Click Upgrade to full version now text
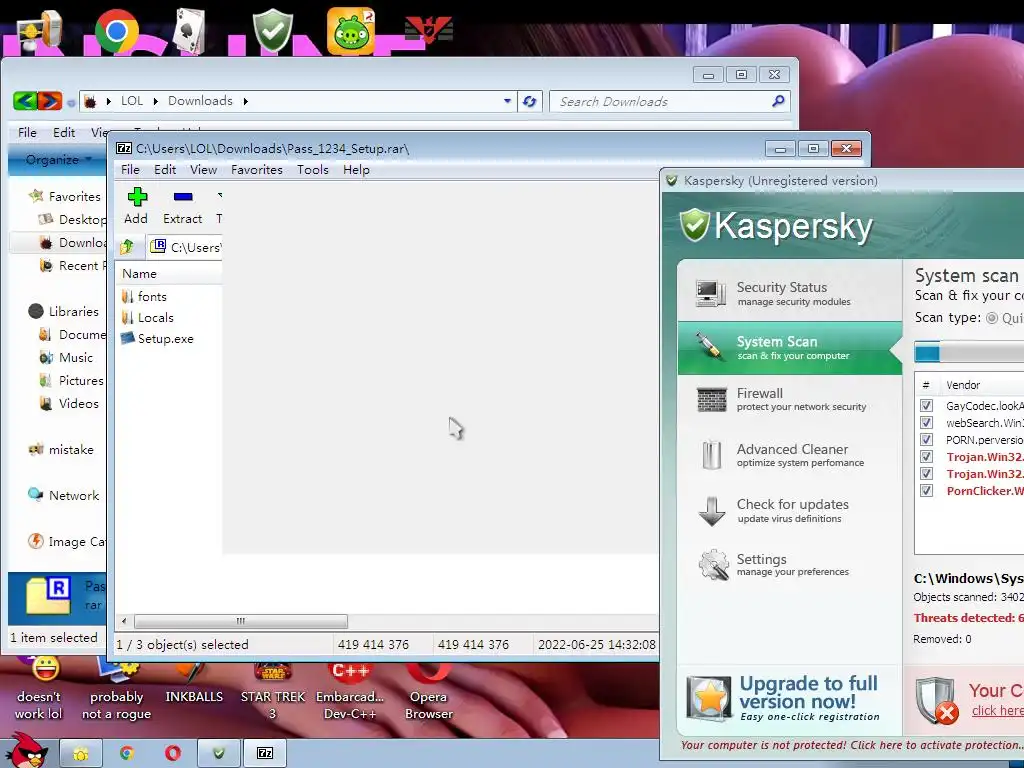This screenshot has height=768, width=1024. pyautogui.click(x=808, y=692)
